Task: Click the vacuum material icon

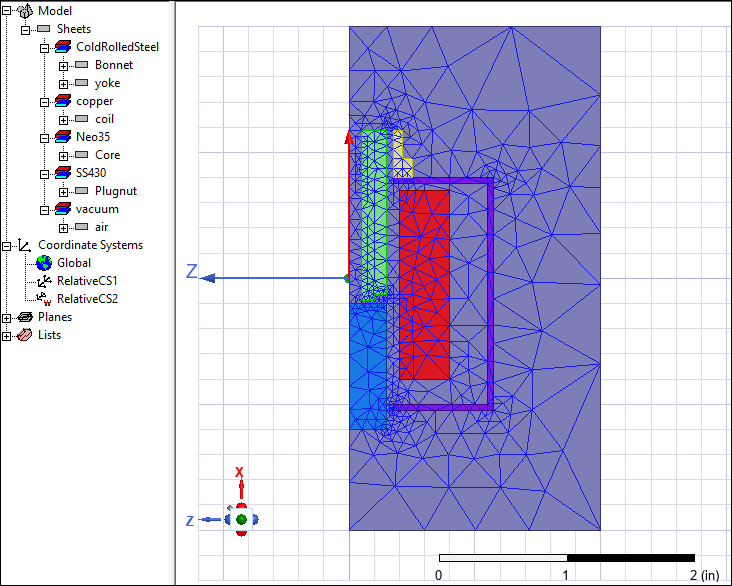Action: (63, 209)
